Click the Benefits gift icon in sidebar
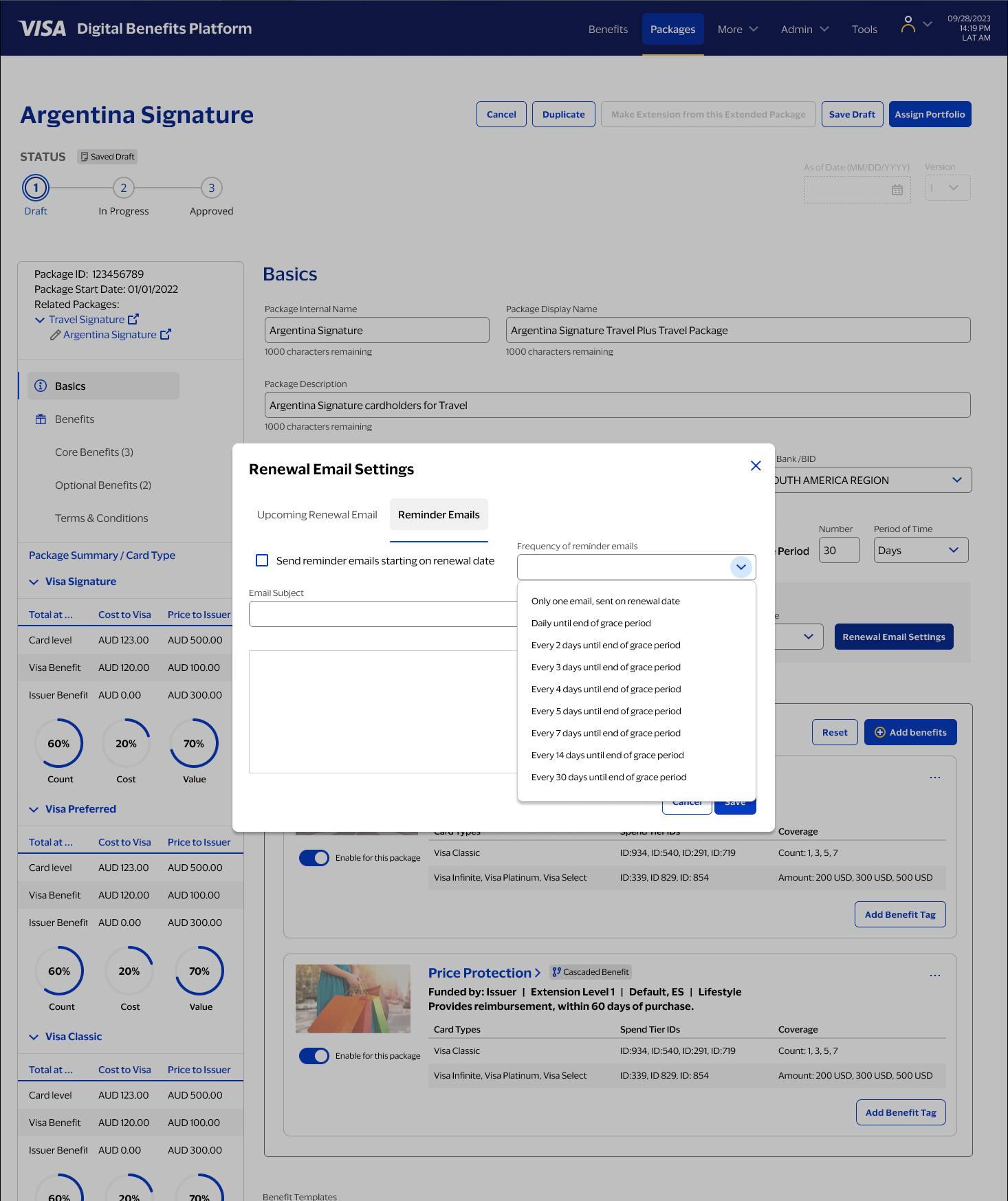The width and height of the screenshot is (1008, 1201). (41, 419)
